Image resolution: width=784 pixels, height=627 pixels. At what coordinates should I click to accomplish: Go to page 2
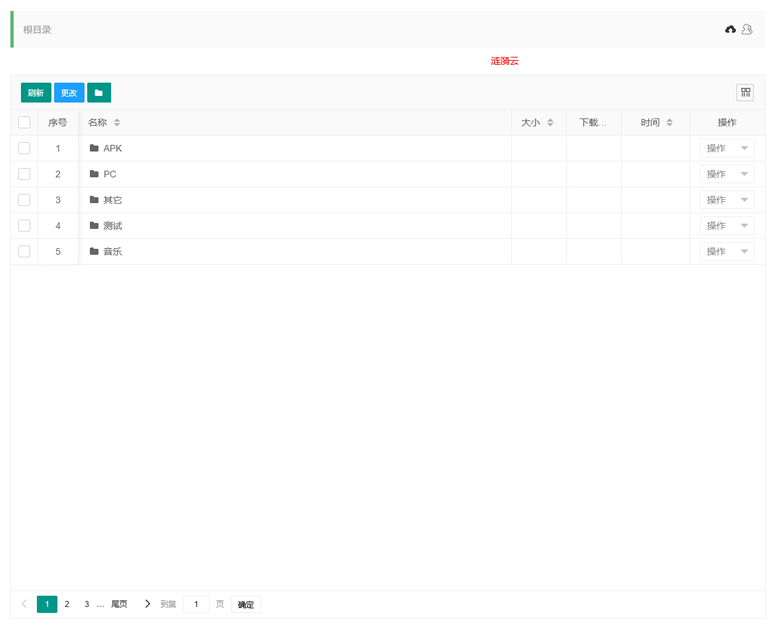pos(67,604)
